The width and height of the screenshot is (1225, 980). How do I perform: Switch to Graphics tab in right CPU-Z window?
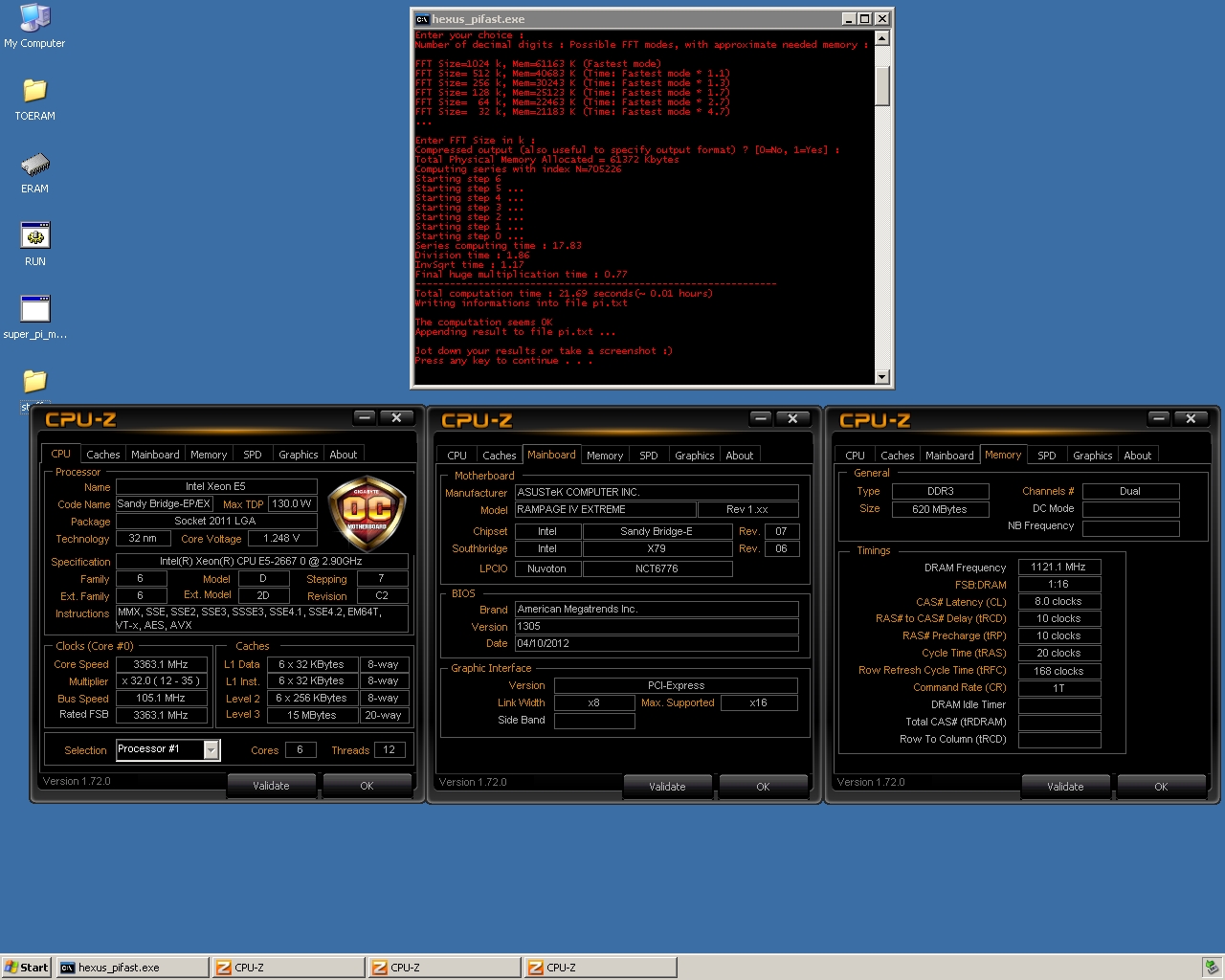pyautogui.click(x=1093, y=456)
